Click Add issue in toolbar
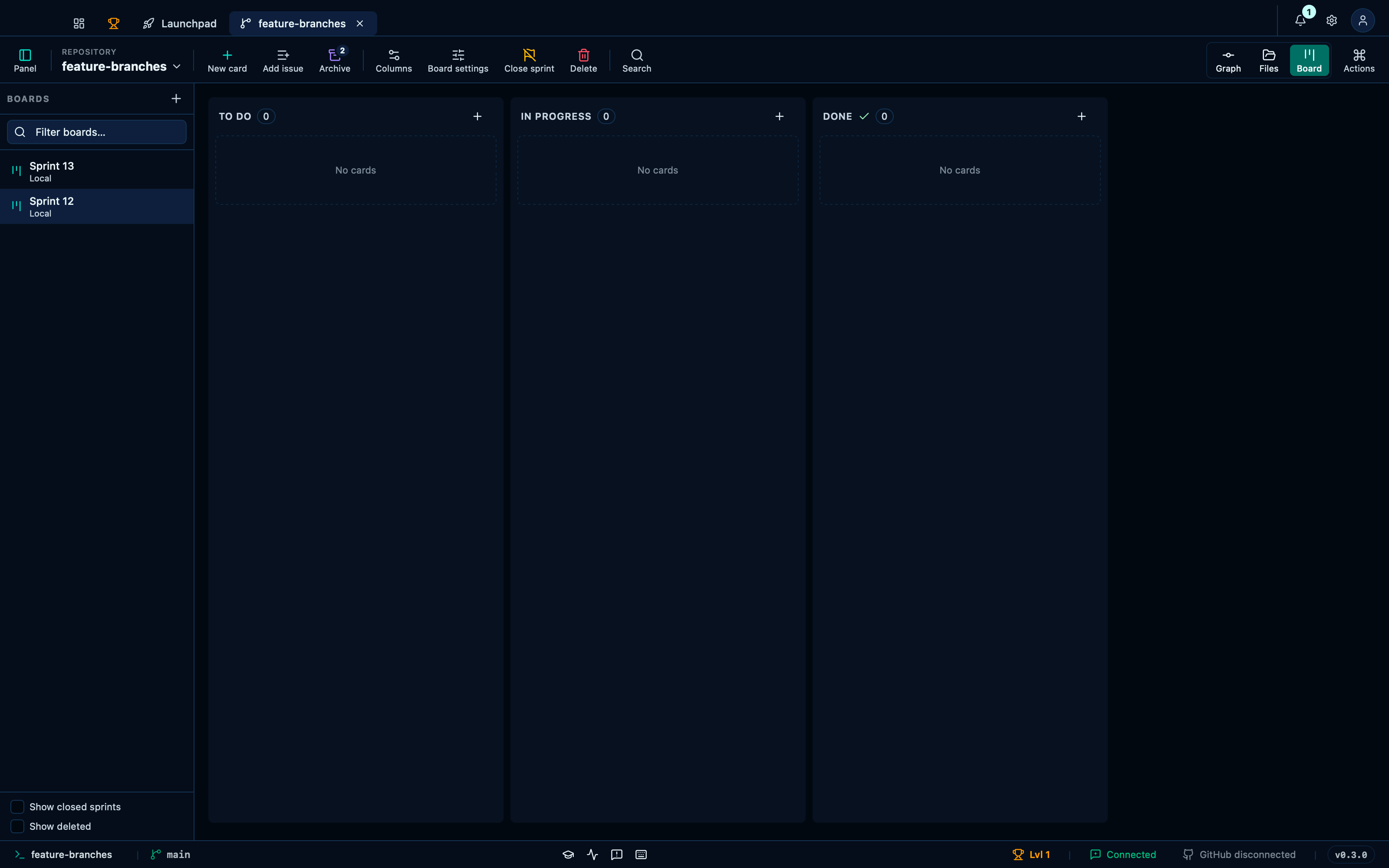The image size is (1389, 868). pyautogui.click(x=283, y=60)
